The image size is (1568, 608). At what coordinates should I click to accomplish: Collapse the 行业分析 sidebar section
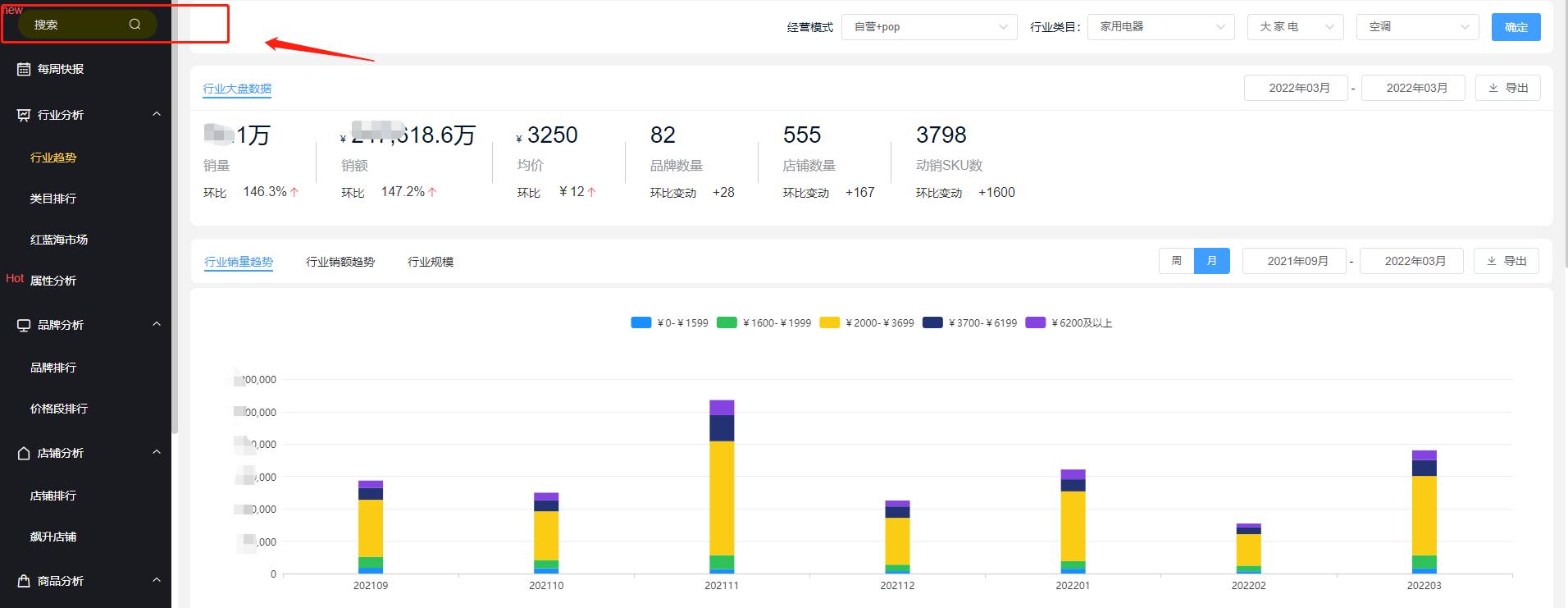pyautogui.click(x=157, y=114)
